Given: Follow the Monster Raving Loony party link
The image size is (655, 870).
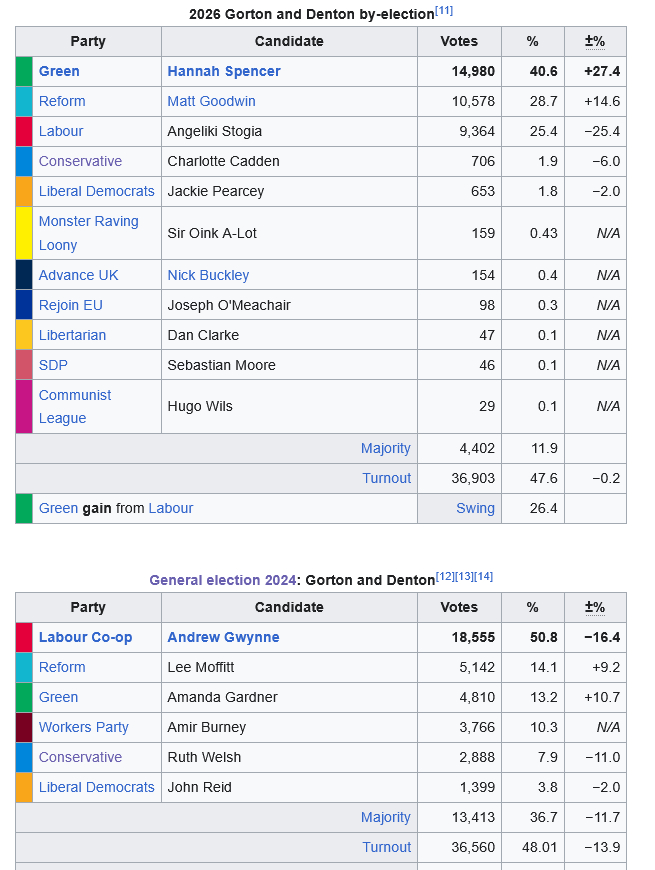Looking at the screenshot, I should click(88, 222).
